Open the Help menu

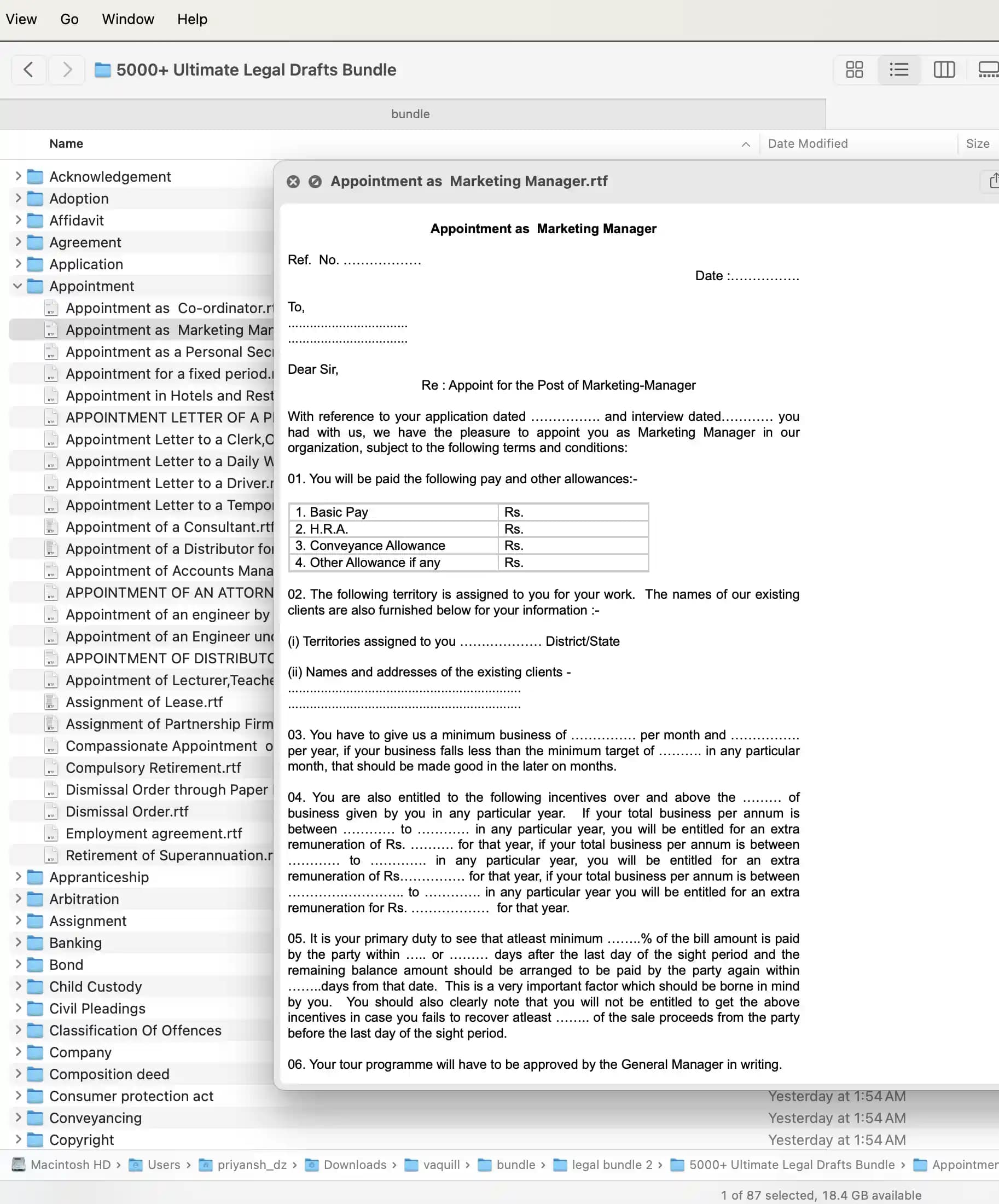click(192, 19)
